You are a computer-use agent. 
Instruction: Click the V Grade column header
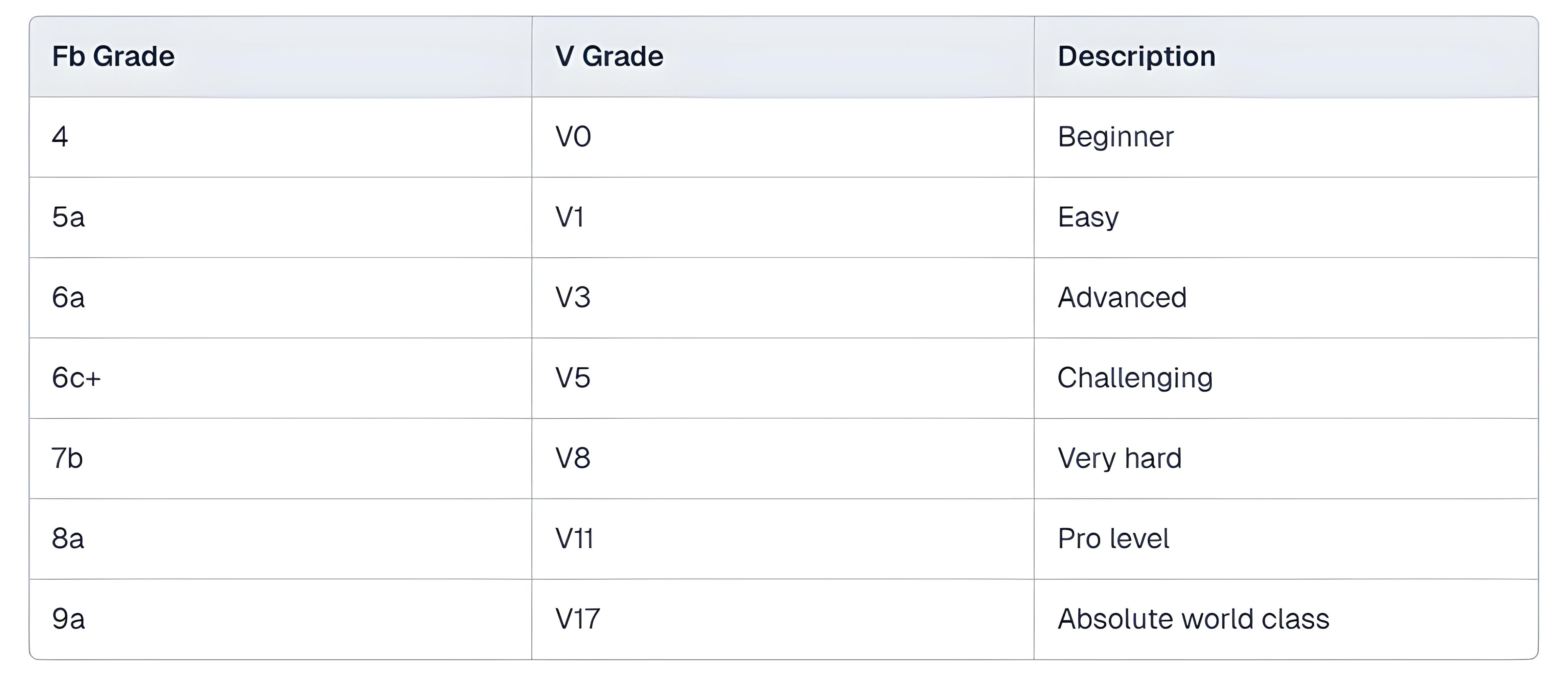click(609, 57)
